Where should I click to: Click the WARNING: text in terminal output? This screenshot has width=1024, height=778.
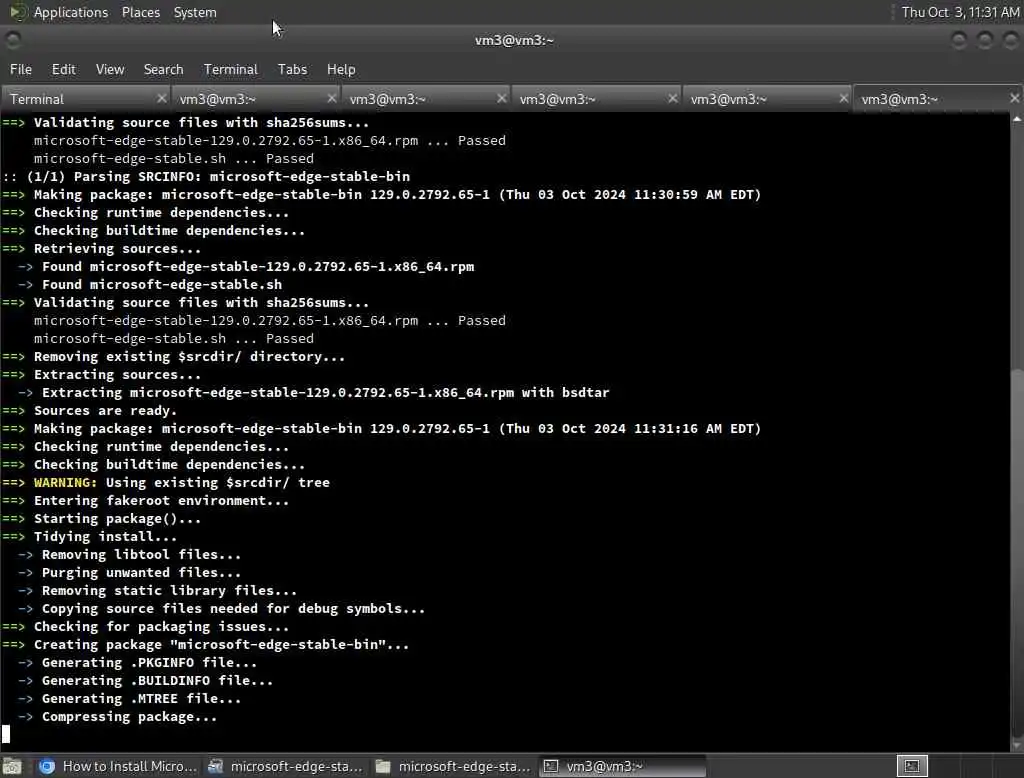[x=65, y=483]
